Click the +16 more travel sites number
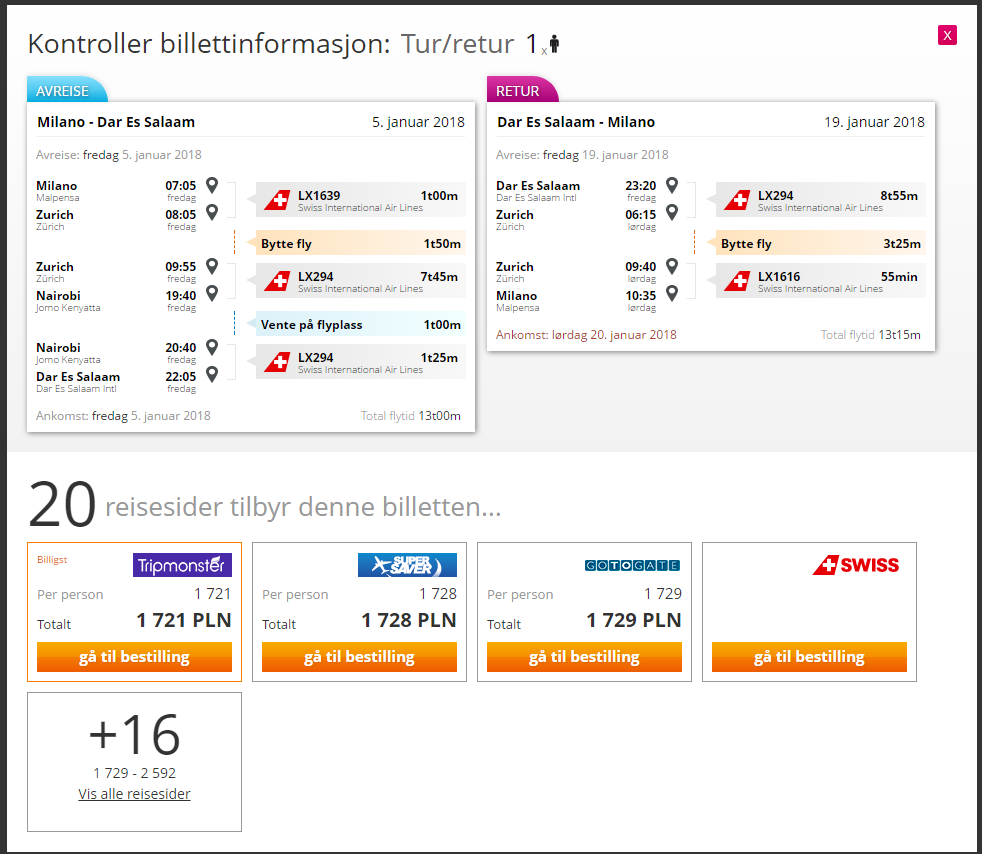Screen dimensions: 982x854 (x=135, y=734)
